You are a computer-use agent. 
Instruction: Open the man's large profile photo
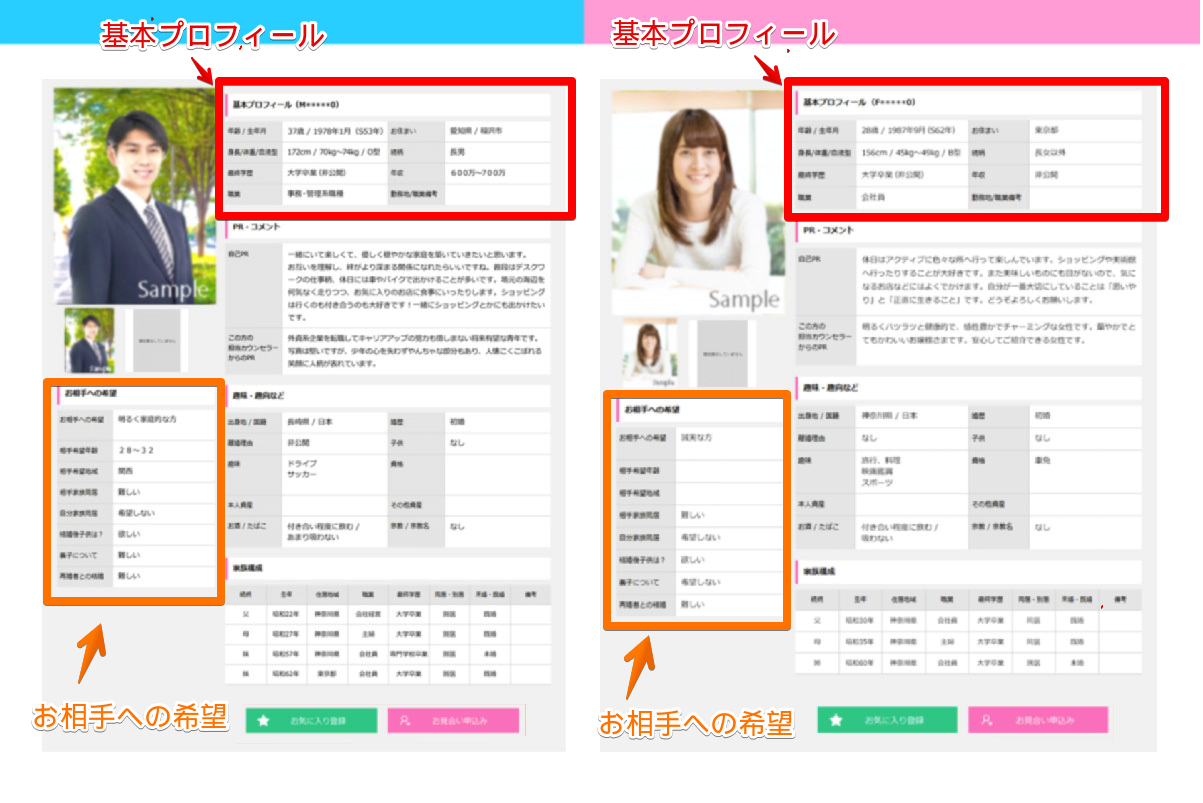click(x=134, y=196)
